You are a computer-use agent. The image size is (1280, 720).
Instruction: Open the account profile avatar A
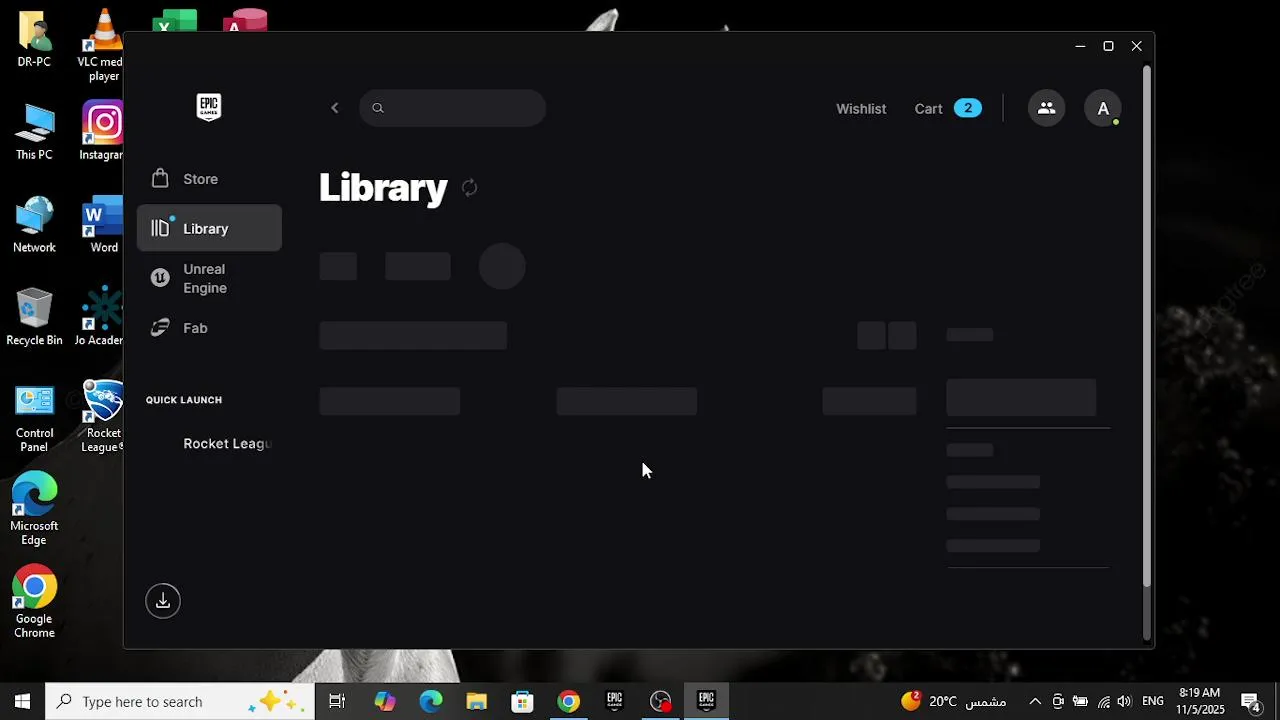[1103, 108]
